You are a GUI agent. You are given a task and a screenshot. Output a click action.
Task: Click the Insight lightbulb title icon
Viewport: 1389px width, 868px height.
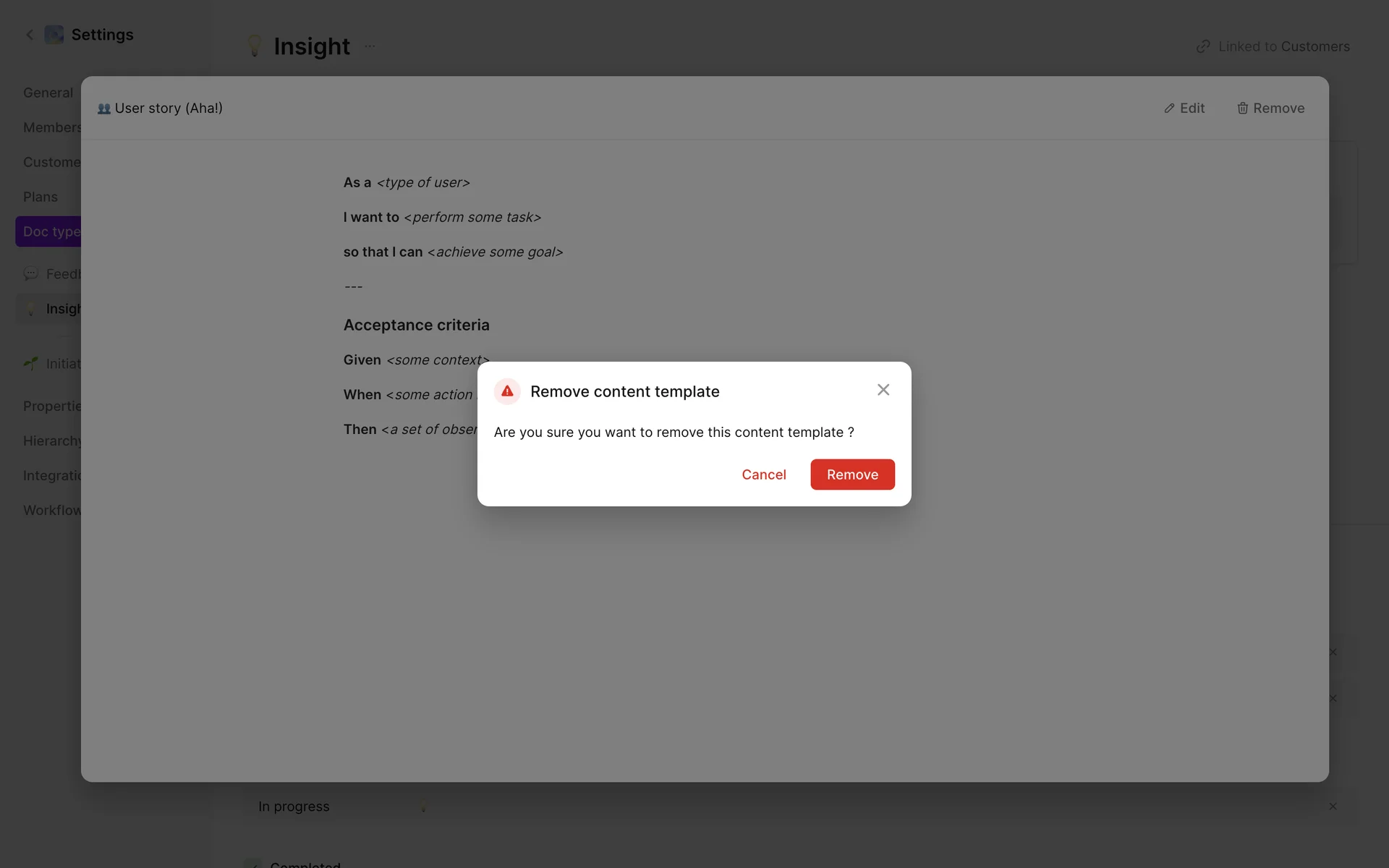pyautogui.click(x=254, y=46)
